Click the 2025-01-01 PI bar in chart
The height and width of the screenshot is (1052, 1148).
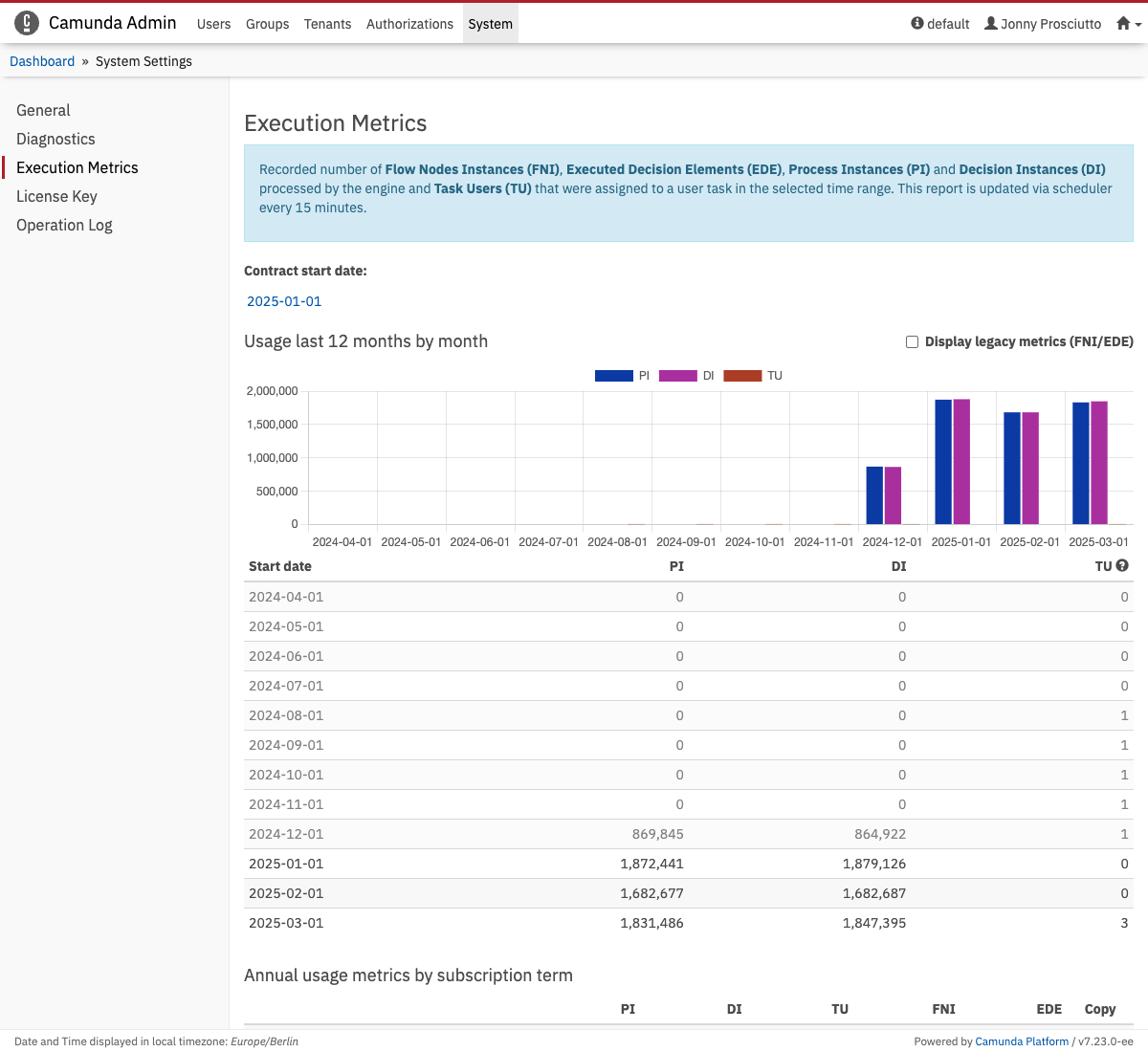tap(943, 462)
